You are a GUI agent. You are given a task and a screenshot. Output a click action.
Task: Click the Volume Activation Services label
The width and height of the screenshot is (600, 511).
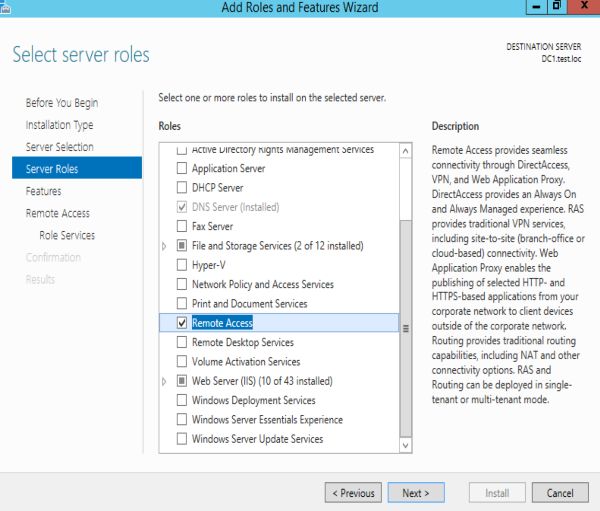click(x=246, y=361)
